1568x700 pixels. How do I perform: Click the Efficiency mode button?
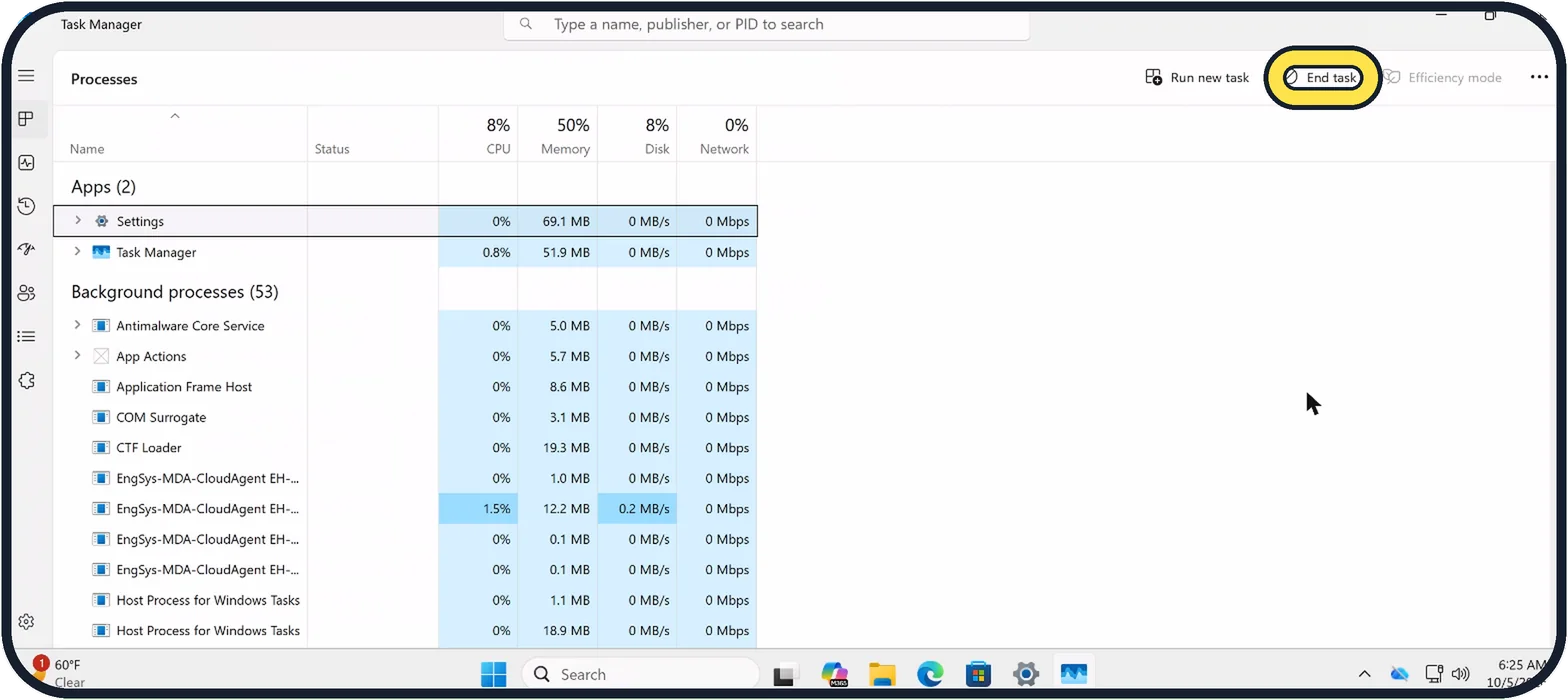tap(1442, 77)
